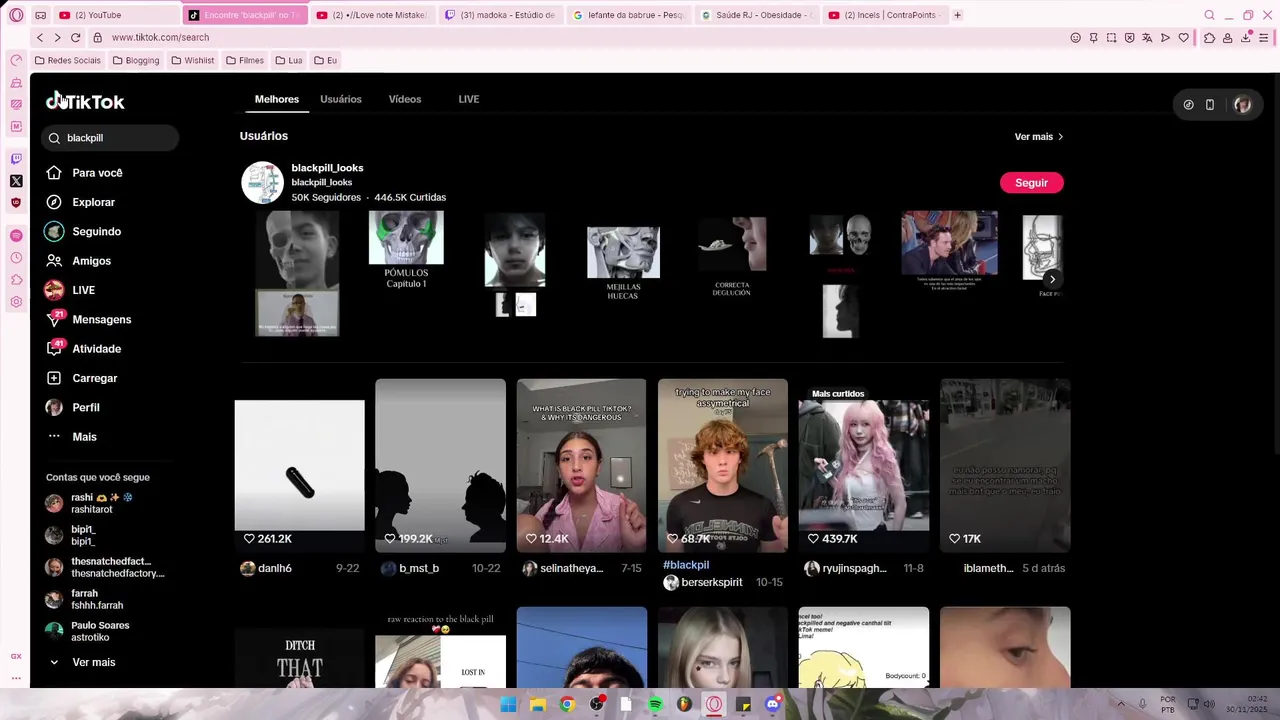The image size is (1280, 720).
Task: Switch to madoka Twitch tab
Action: coord(500,15)
